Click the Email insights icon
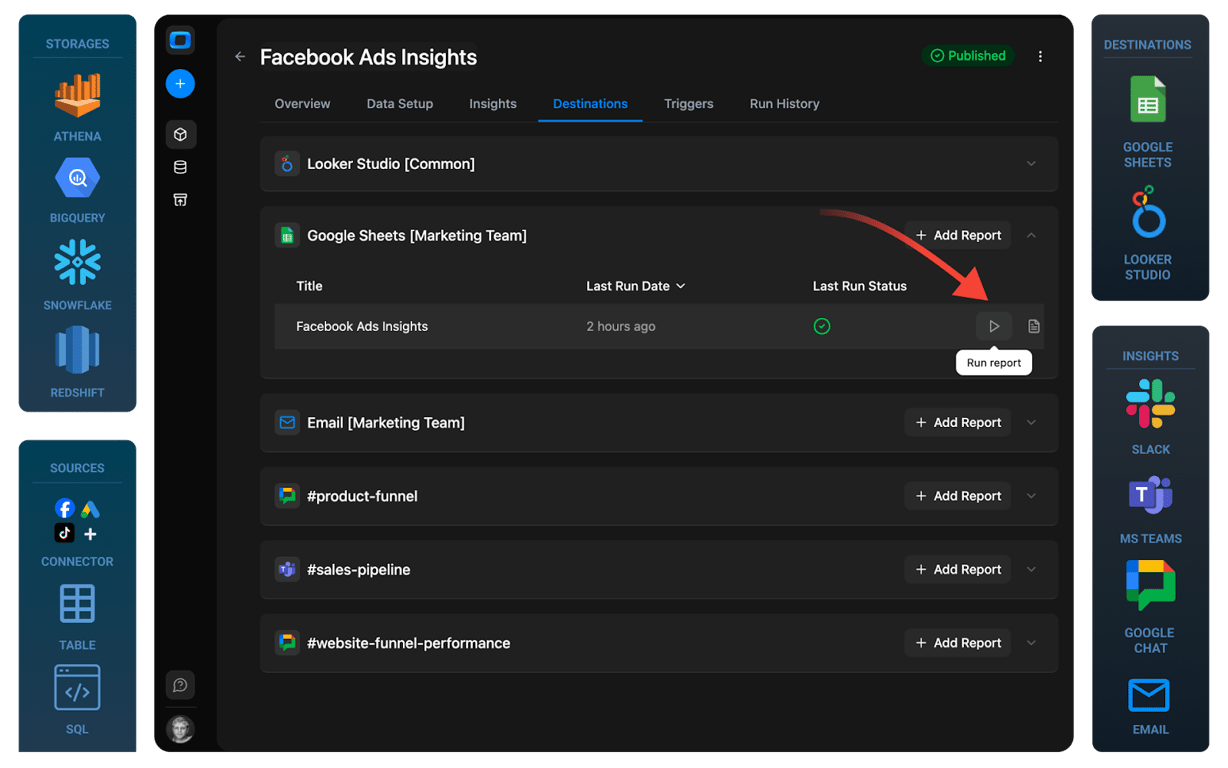The height and width of the screenshot is (768, 1228). (1149, 695)
